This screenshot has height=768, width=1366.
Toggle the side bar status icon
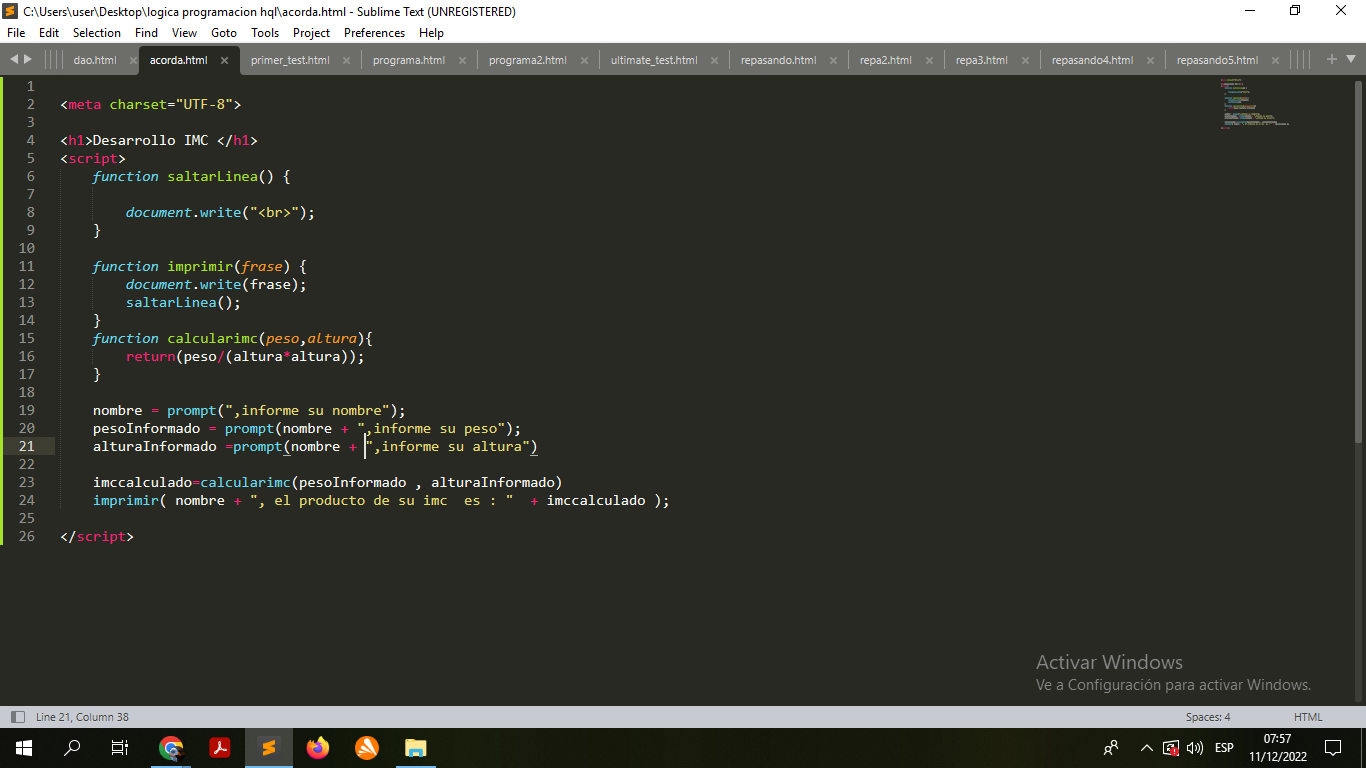(17, 717)
